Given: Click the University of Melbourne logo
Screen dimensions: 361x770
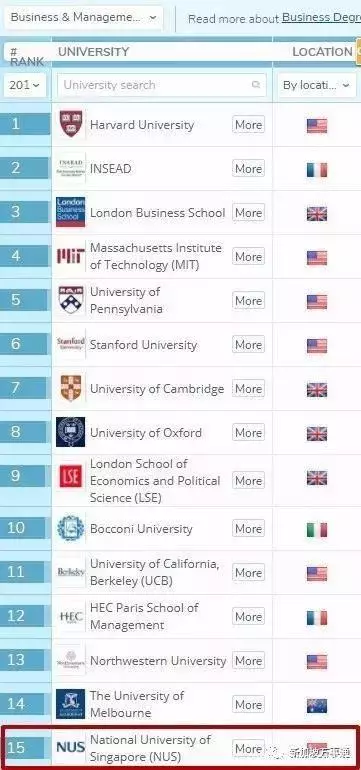Looking at the screenshot, I should point(70,704).
